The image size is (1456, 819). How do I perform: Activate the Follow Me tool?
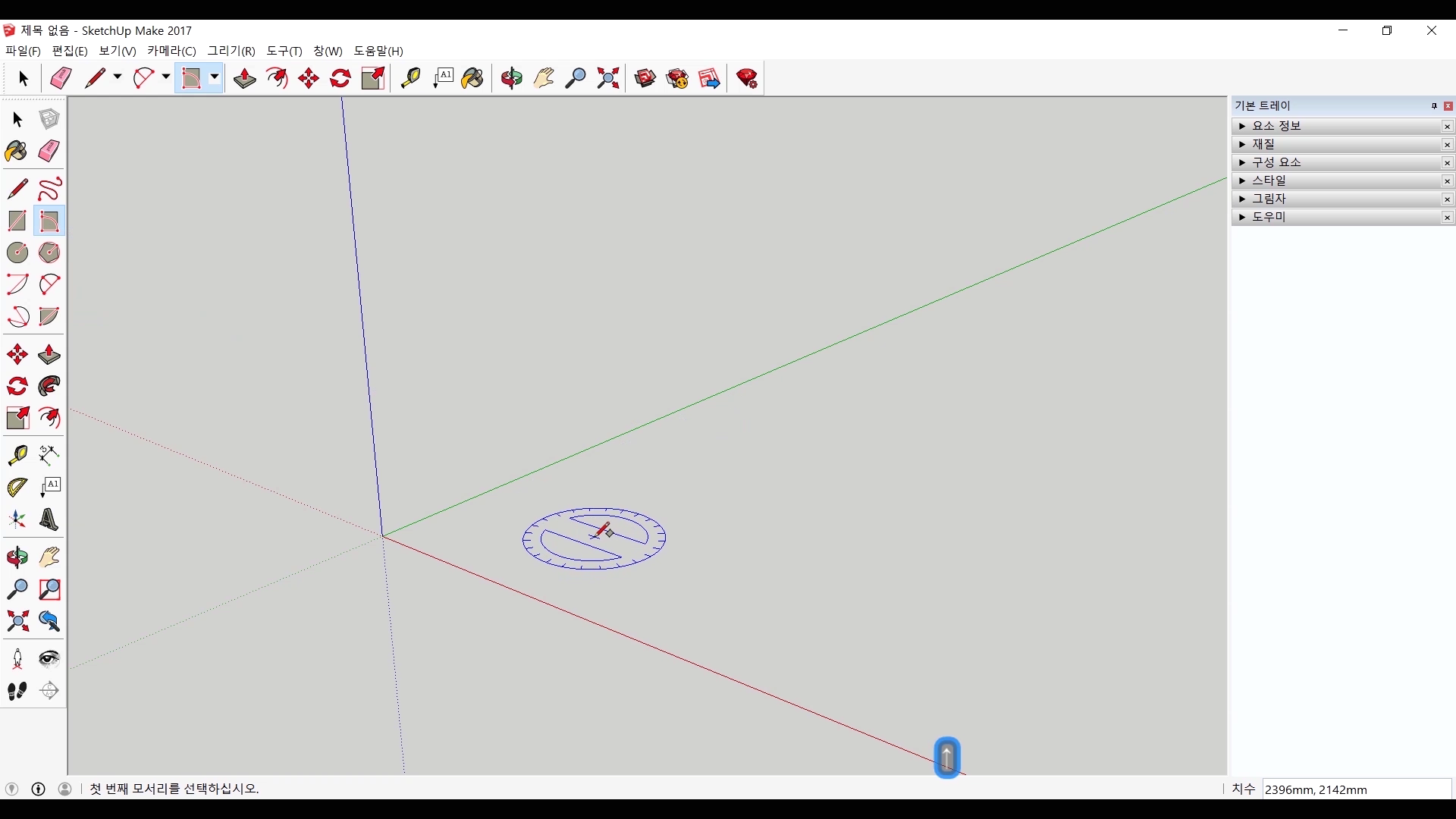[49, 386]
